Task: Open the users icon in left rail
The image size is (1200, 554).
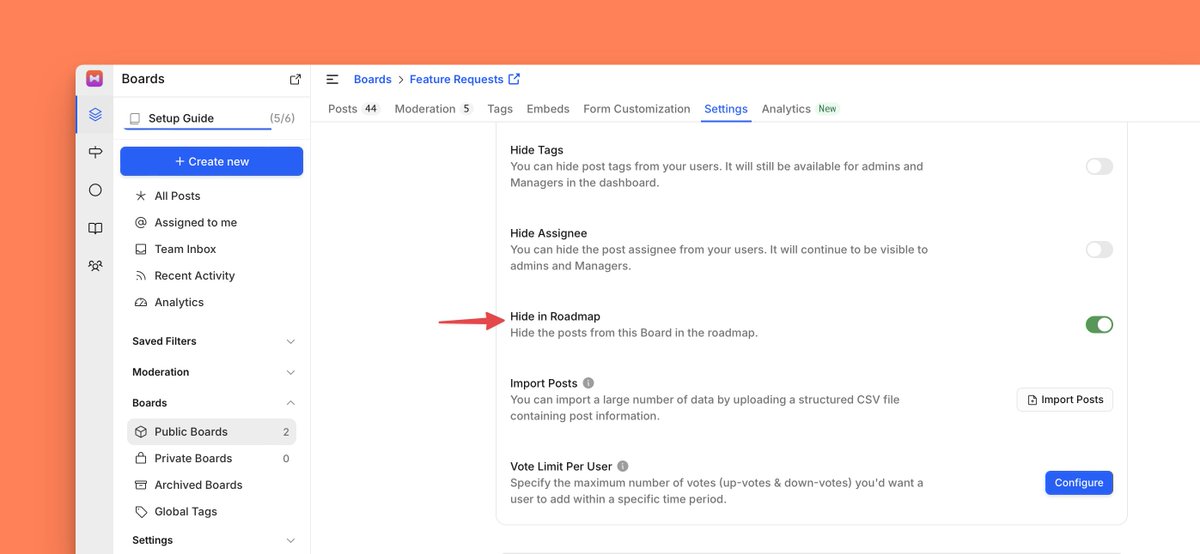Action: (95, 266)
